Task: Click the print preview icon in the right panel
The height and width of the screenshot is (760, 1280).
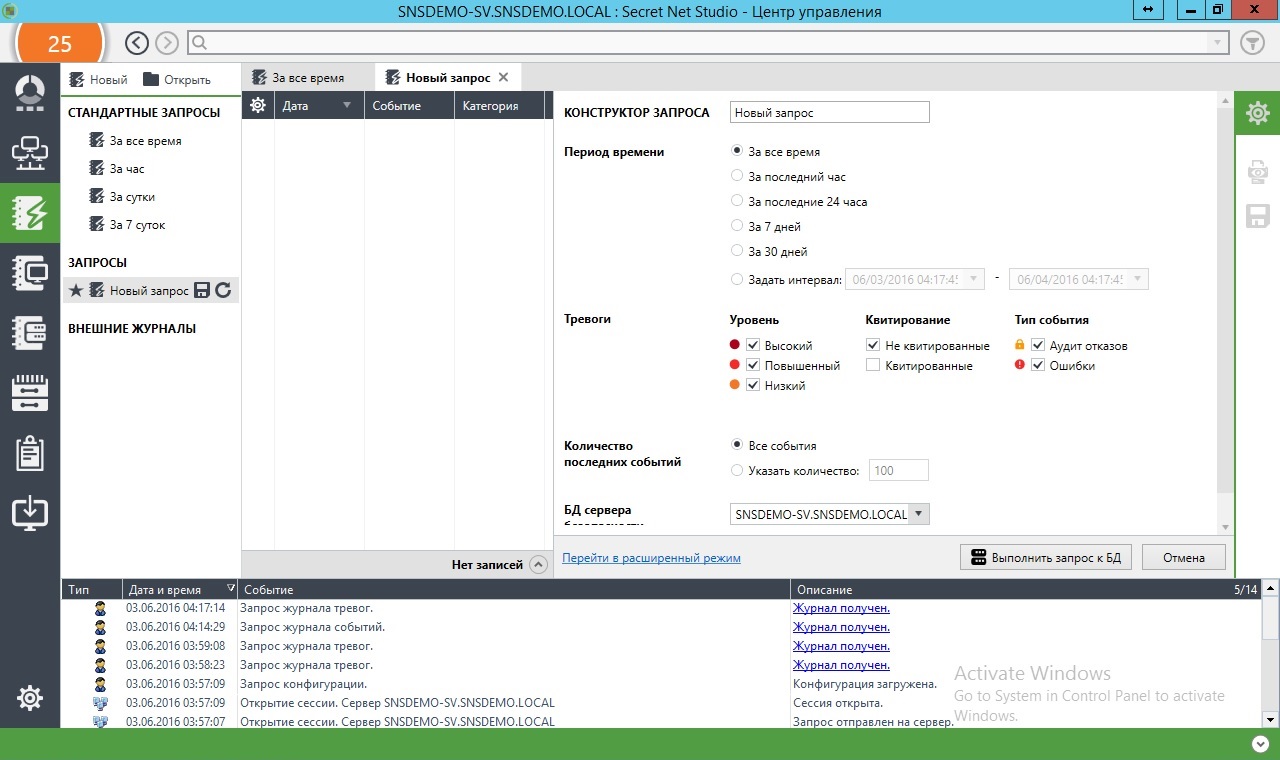Action: (1257, 172)
